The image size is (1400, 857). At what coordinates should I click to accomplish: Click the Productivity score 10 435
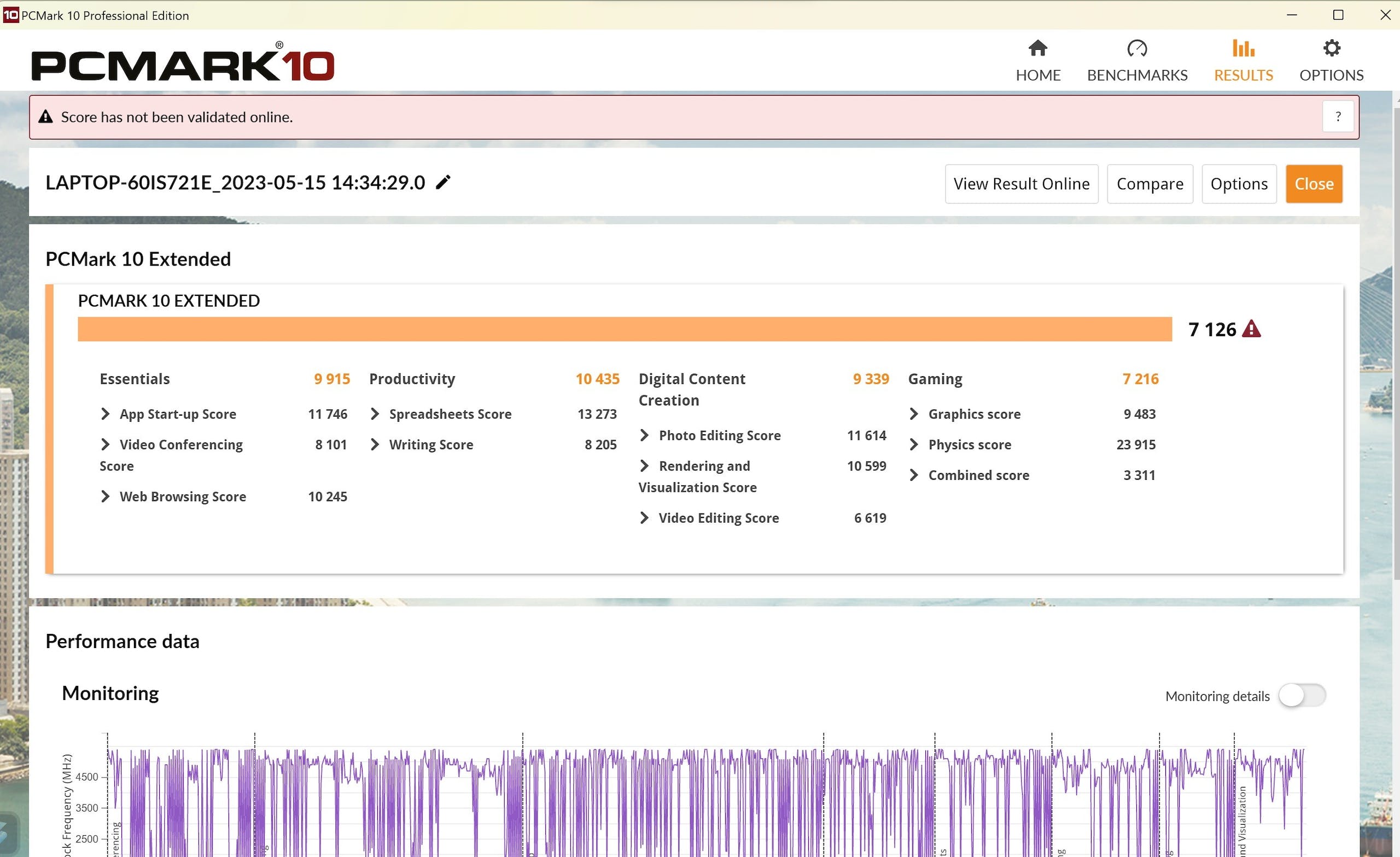pos(597,378)
